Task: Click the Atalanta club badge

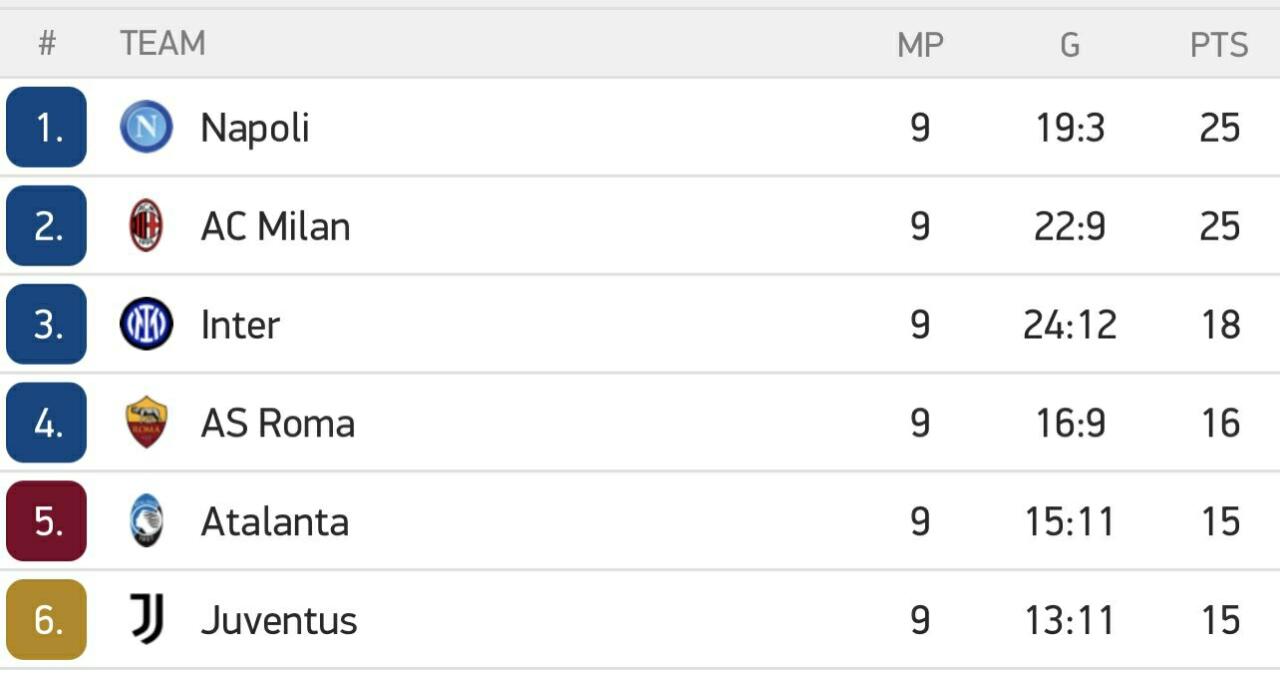Action: coord(146,521)
